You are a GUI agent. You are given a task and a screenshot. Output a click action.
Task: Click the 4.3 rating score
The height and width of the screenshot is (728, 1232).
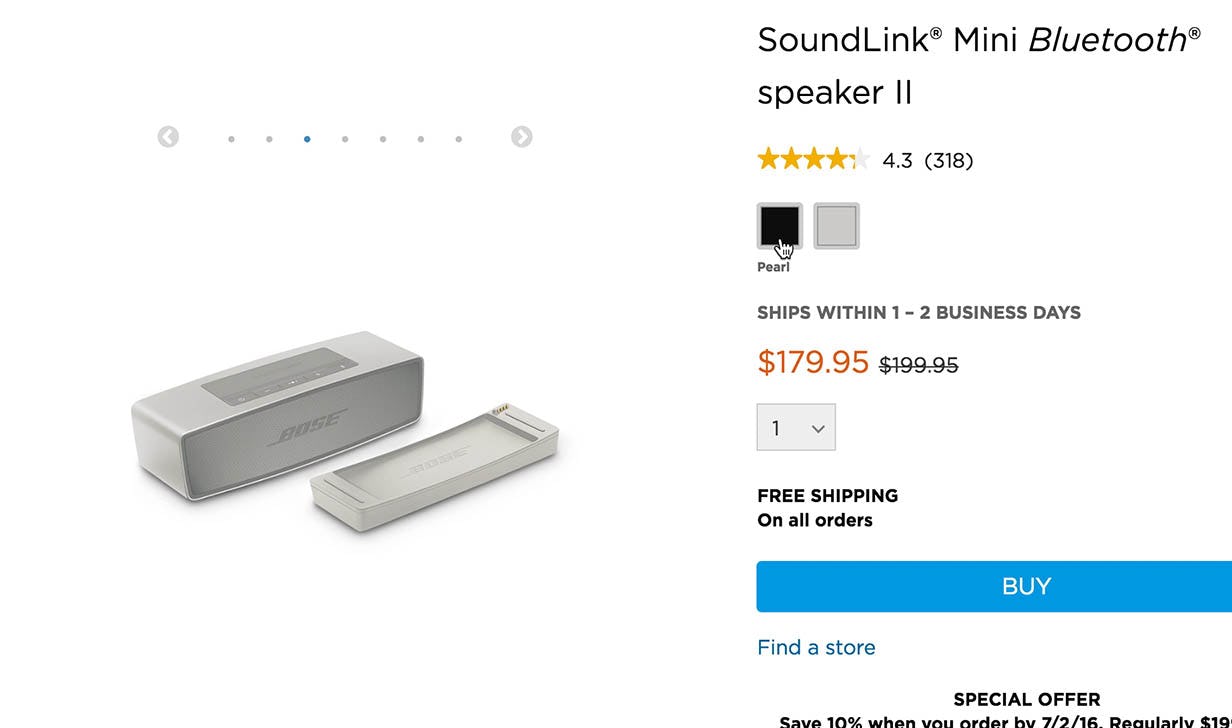tap(897, 160)
